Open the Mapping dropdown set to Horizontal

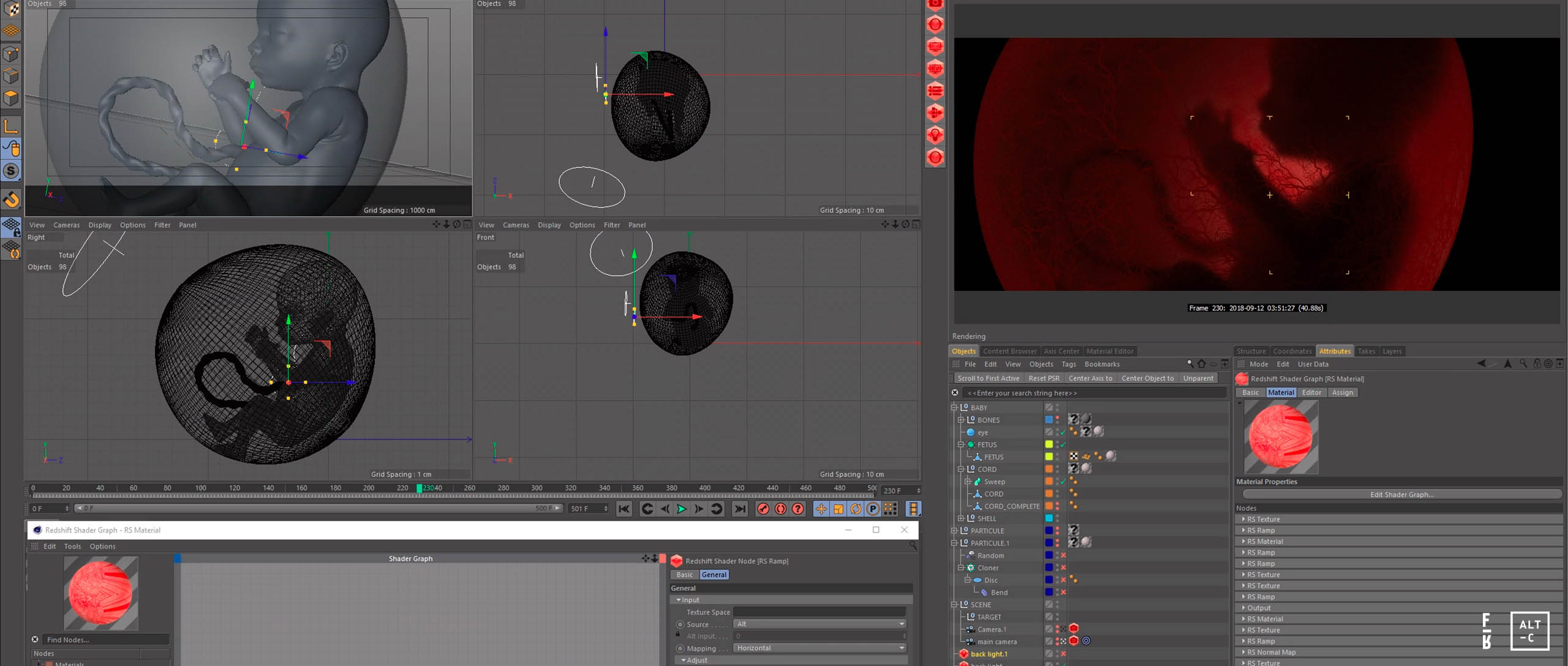[820, 648]
